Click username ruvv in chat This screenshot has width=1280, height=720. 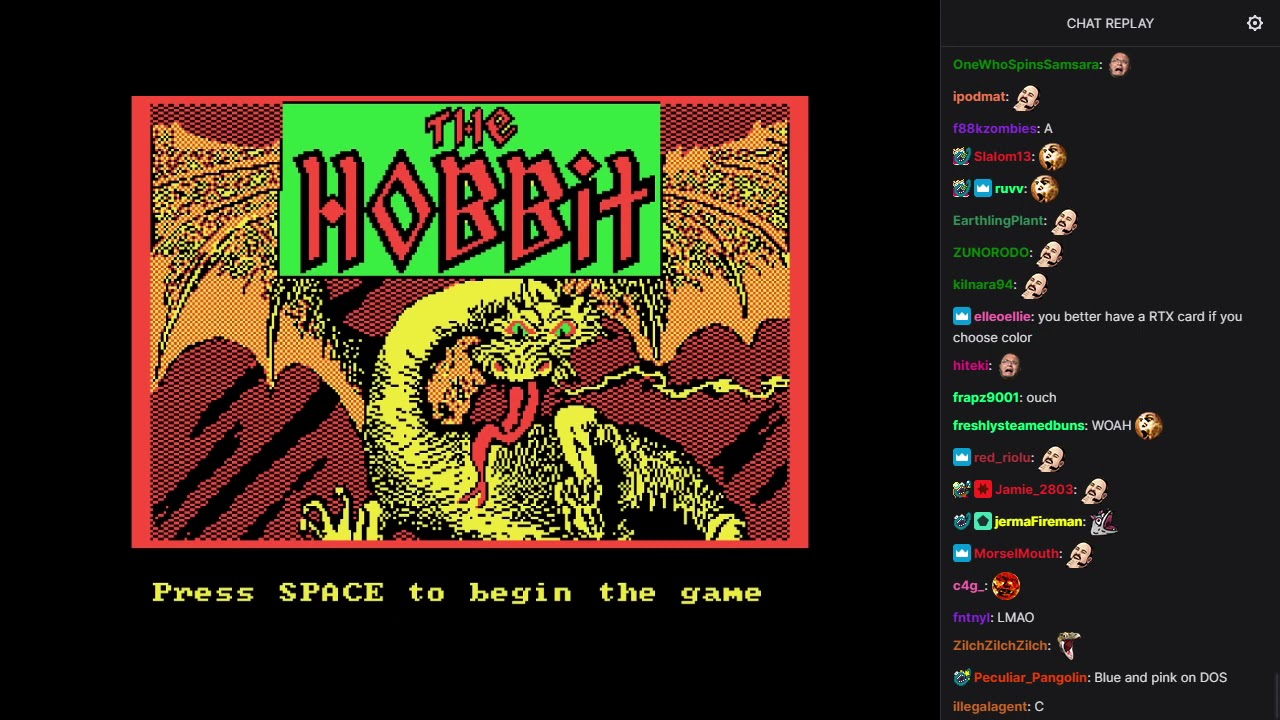click(x=1009, y=188)
